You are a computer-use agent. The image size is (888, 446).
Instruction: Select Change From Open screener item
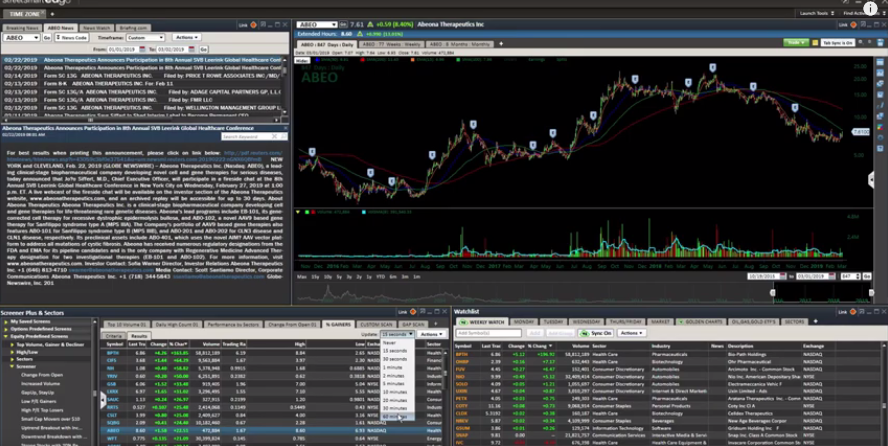[42, 375]
